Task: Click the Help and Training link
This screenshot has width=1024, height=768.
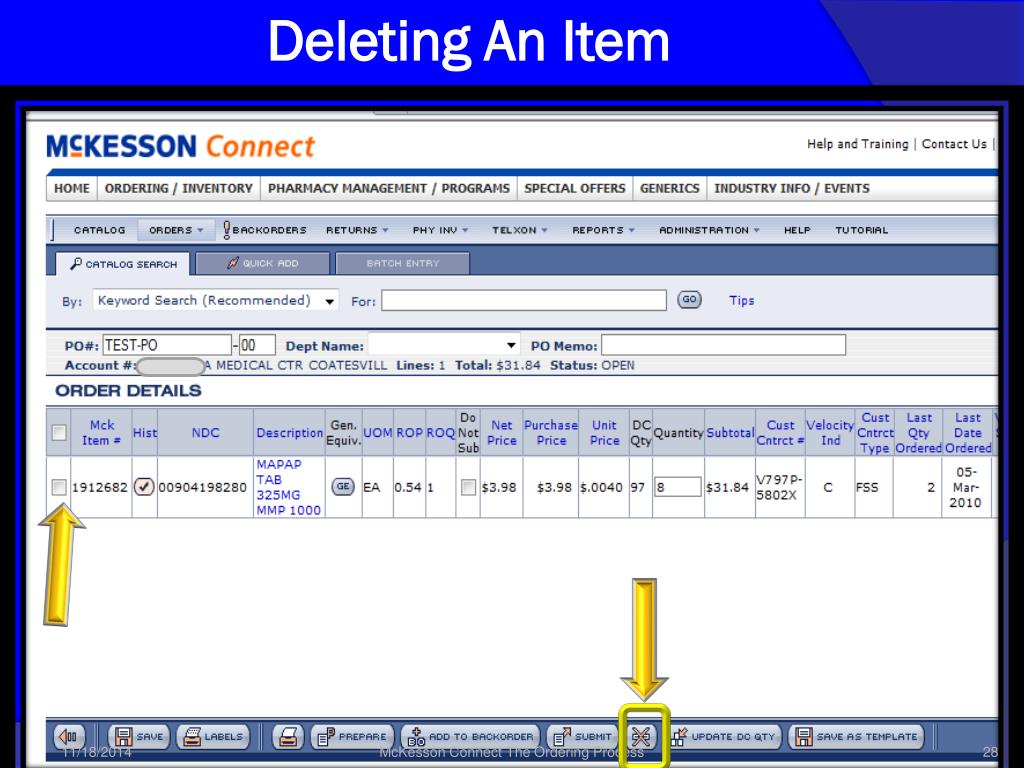Action: point(857,144)
